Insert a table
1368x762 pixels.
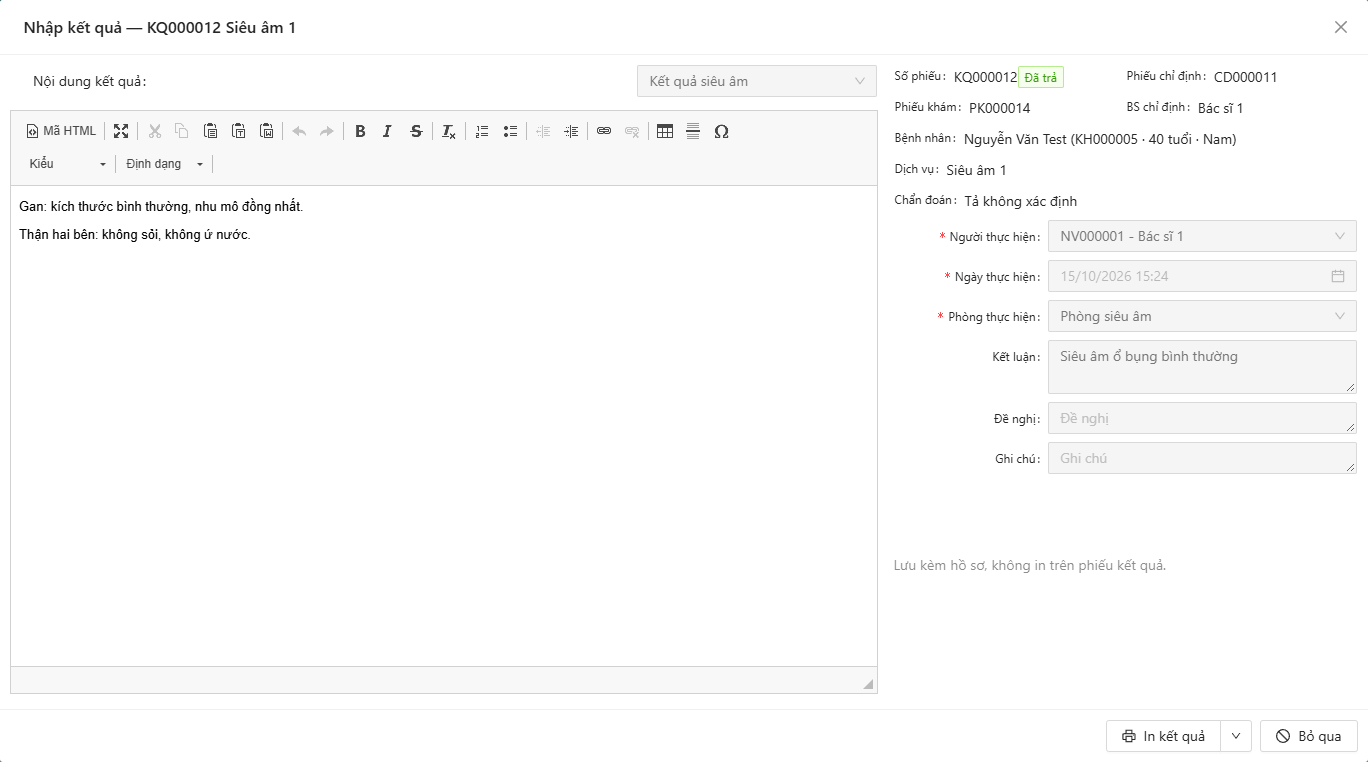665,131
